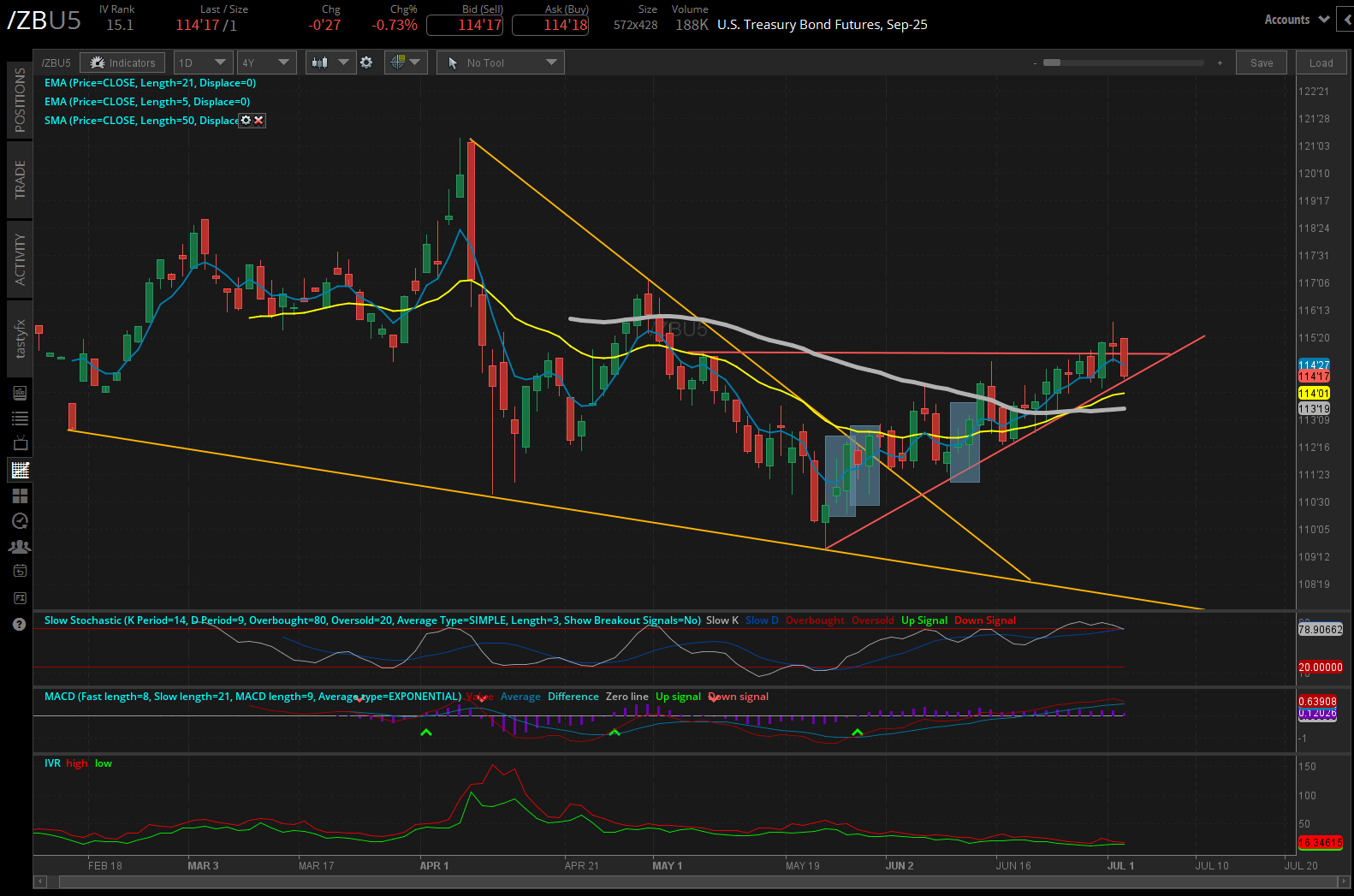Open the clock history sidebar icon
The height and width of the screenshot is (896, 1354).
click(20, 521)
